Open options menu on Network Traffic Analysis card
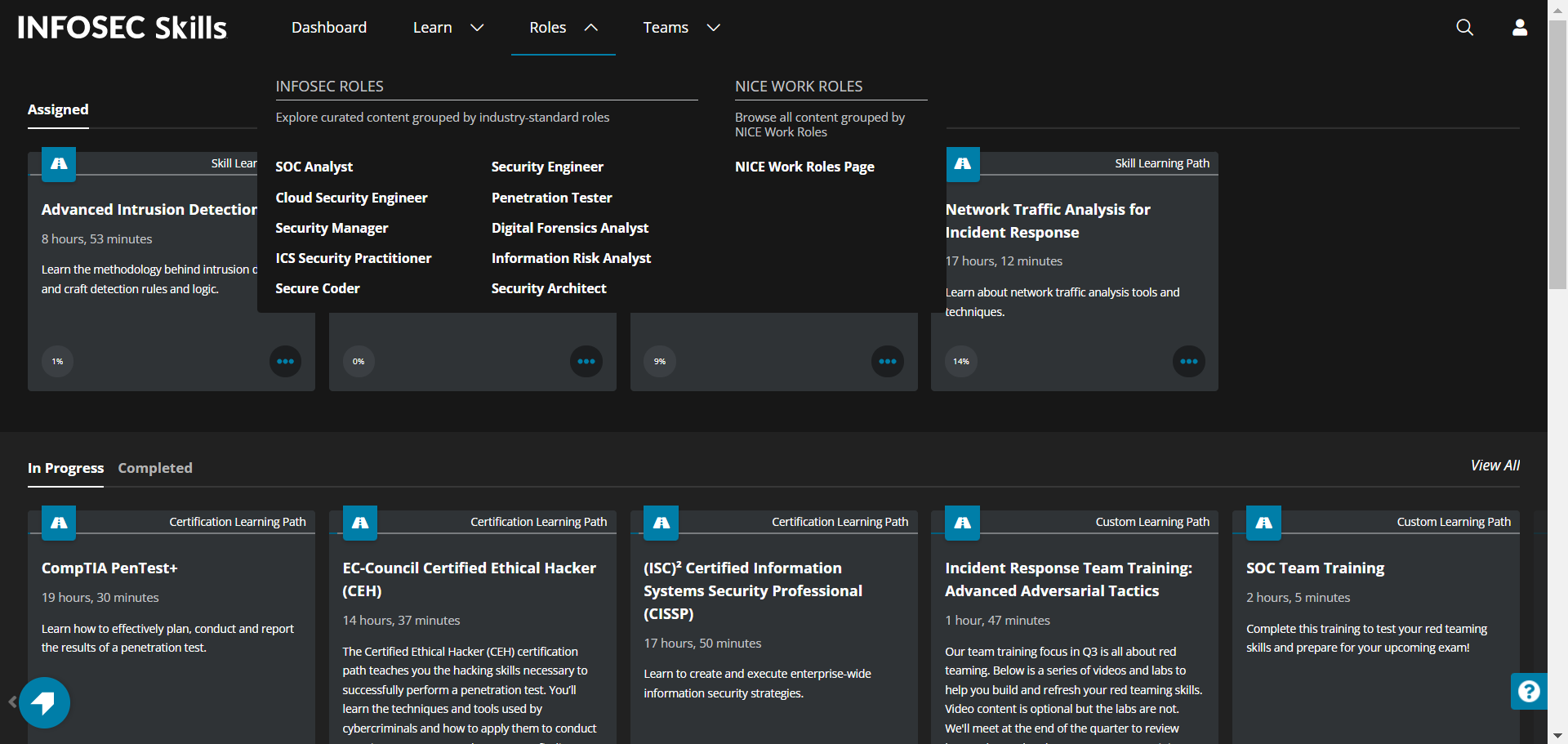This screenshot has height=744, width=1568. [x=1188, y=361]
